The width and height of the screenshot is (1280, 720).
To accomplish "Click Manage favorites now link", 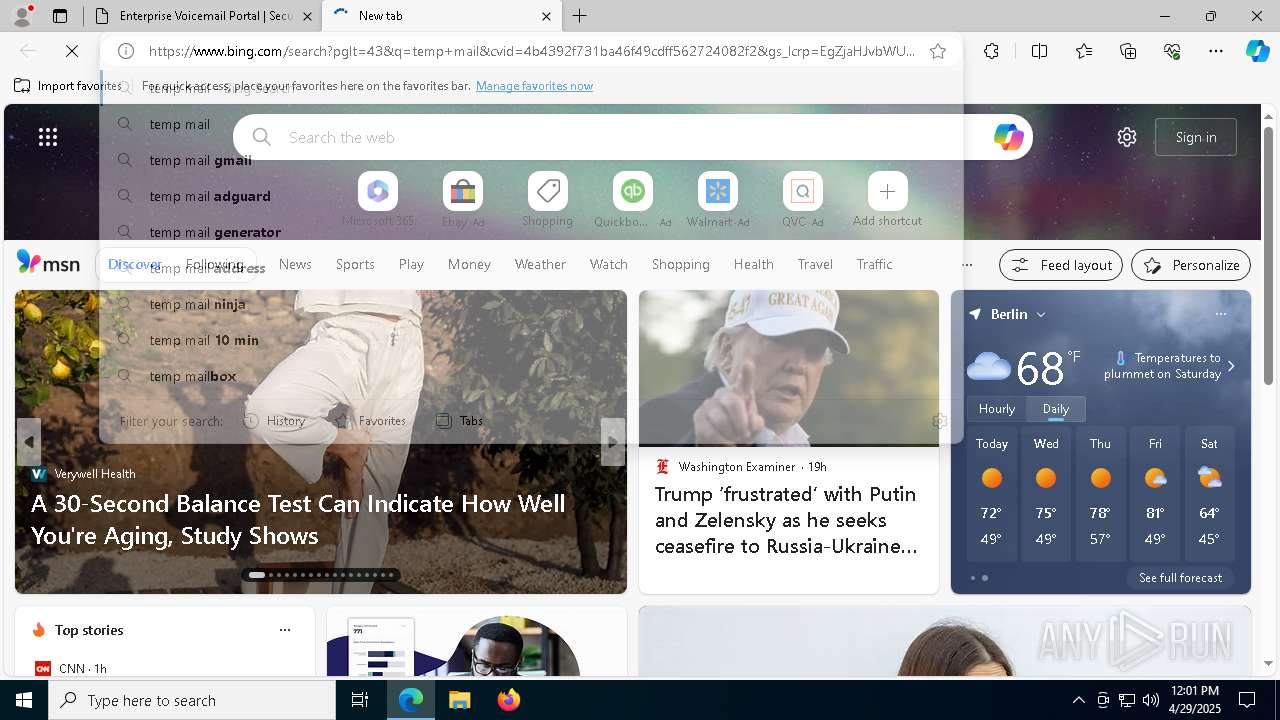I will click(x=534, y=86).
